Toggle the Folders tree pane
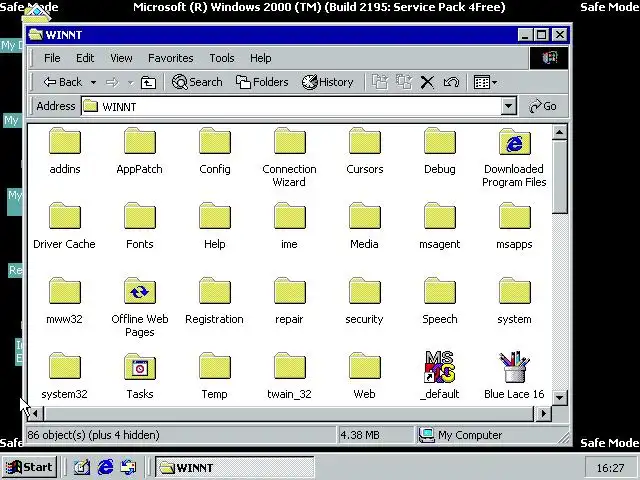Image resolution: width=640 pixels, height=480 pixels. pos(262,82)
